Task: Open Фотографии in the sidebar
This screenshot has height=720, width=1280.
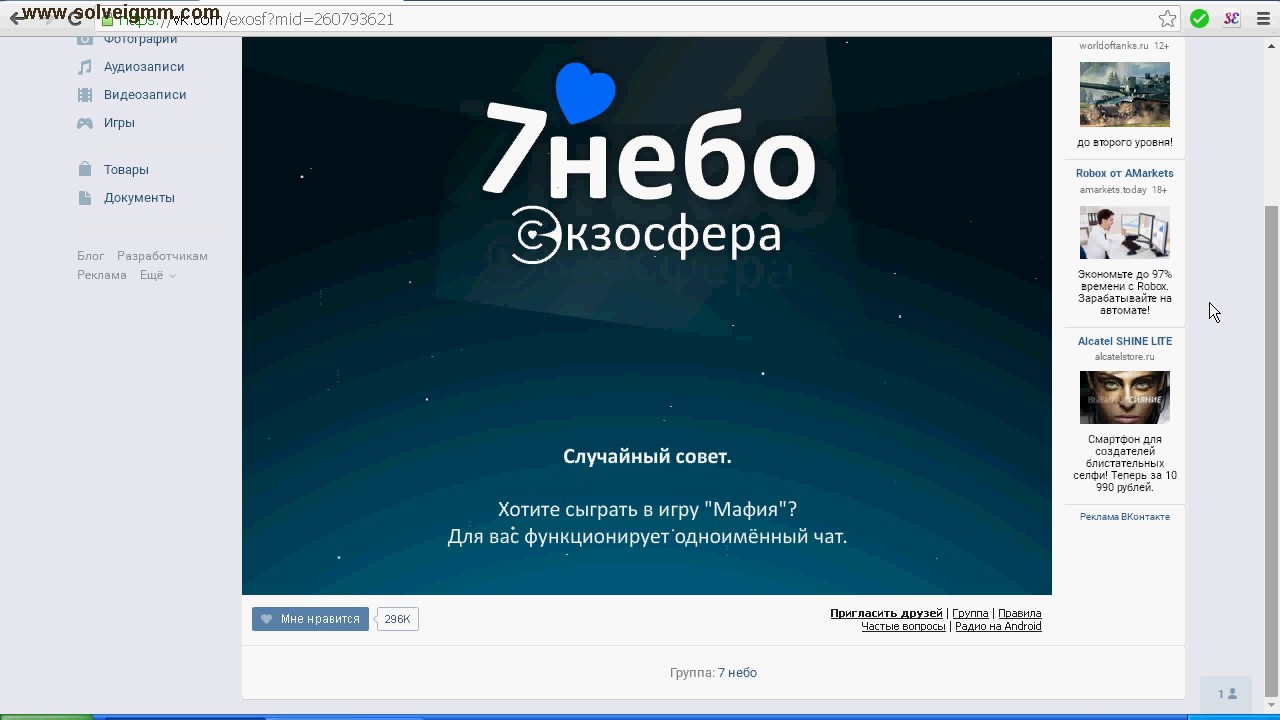Action: [x=140, y=40]
